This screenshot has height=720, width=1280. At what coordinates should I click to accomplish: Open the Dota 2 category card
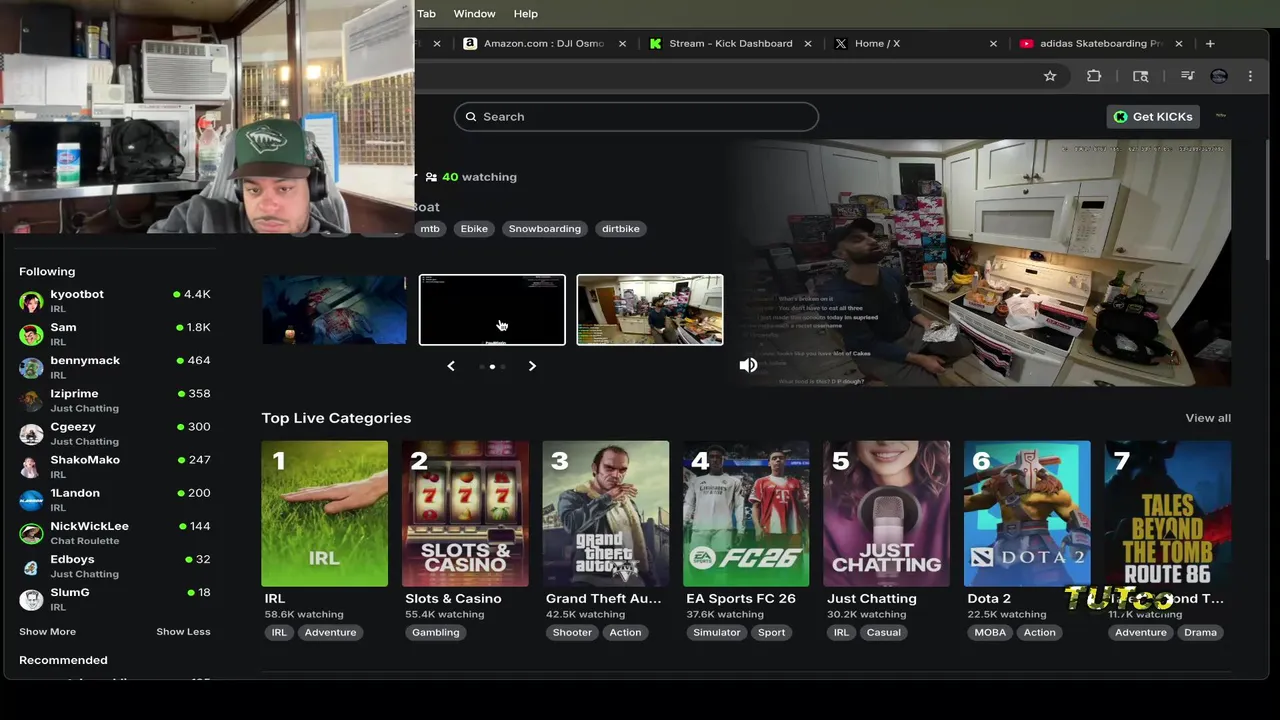[x=1027, y=513]
